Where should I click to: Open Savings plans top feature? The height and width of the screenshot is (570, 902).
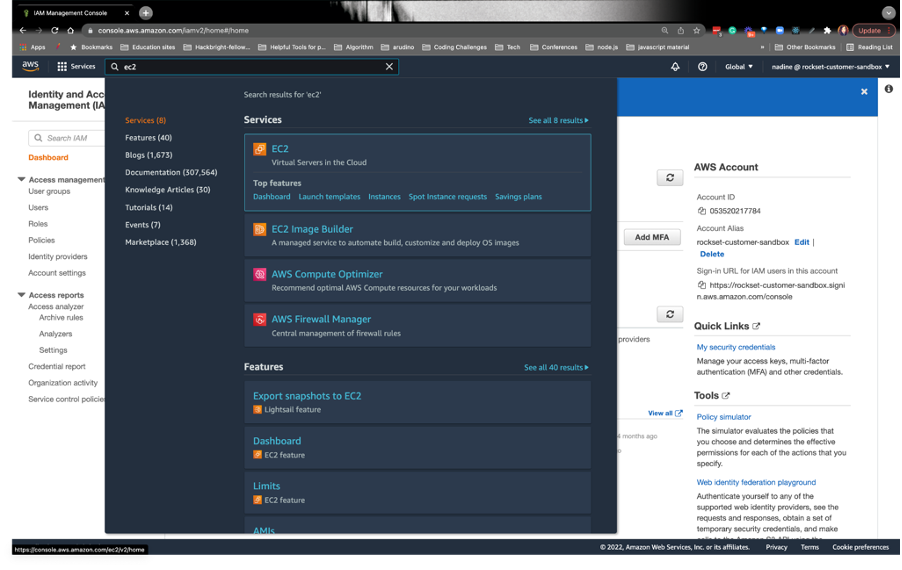(x=518, y=197)
